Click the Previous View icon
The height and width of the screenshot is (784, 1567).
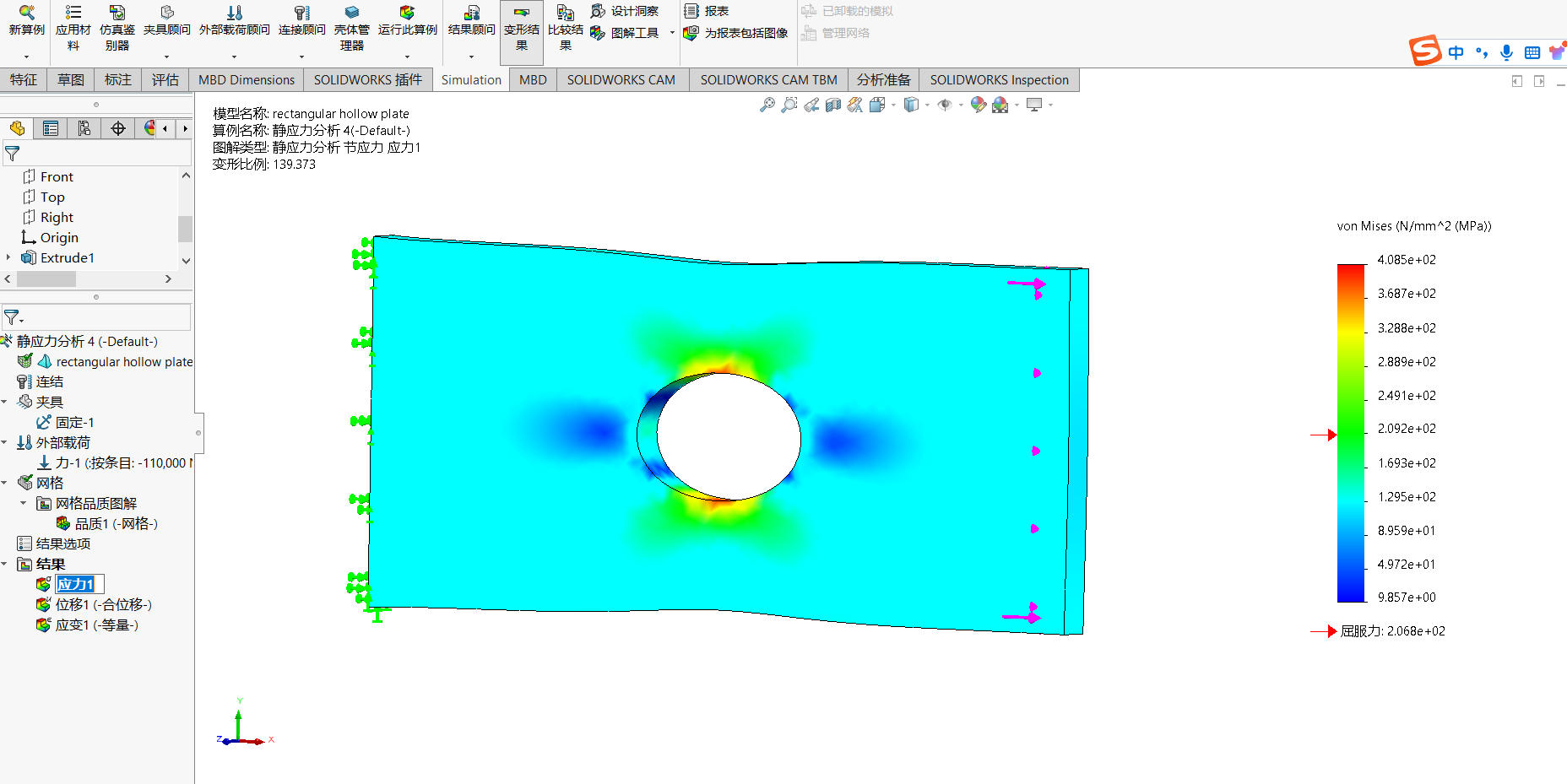811,105
